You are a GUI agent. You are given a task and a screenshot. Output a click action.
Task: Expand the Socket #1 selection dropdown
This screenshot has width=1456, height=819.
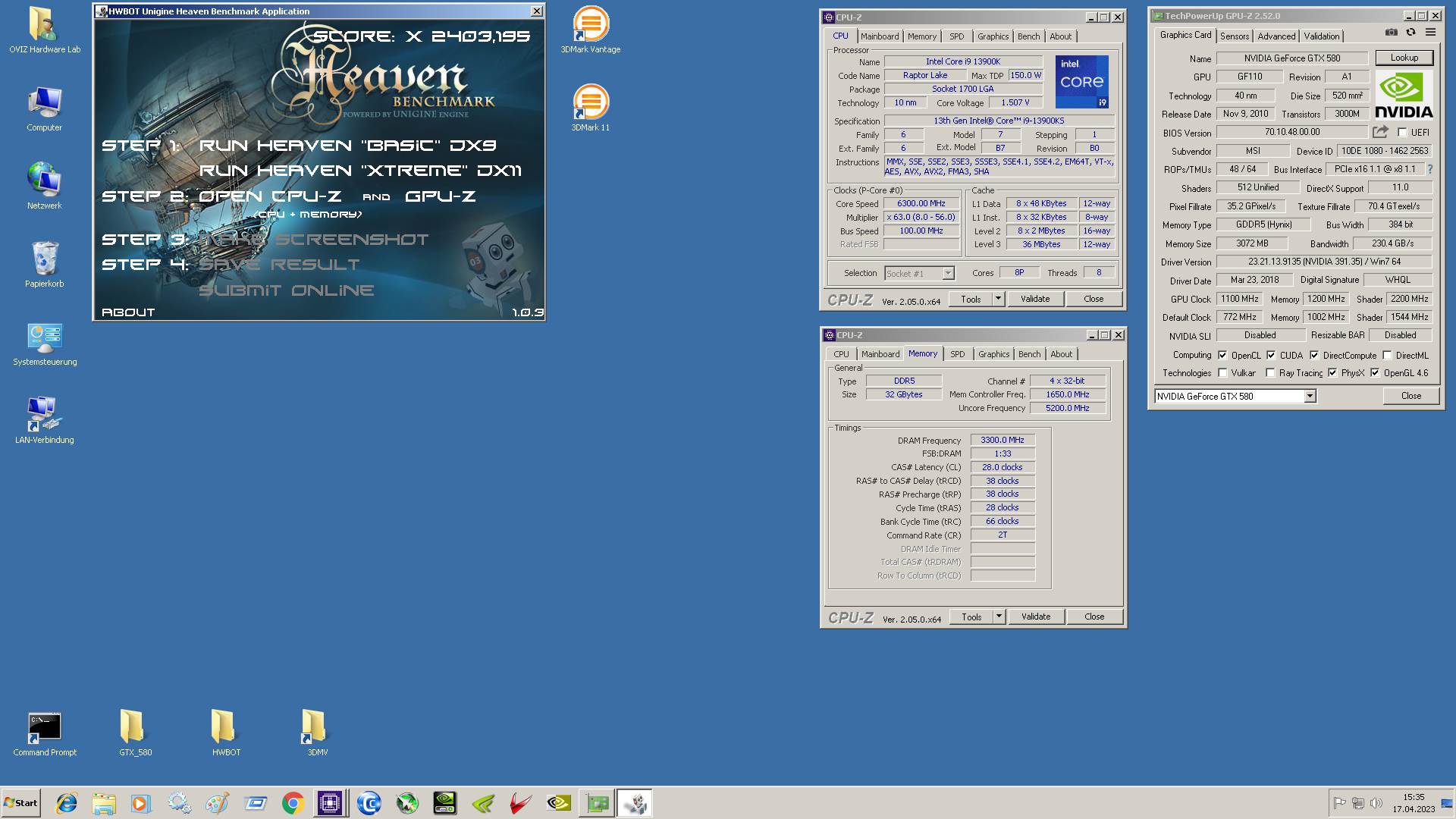(948, 273)
